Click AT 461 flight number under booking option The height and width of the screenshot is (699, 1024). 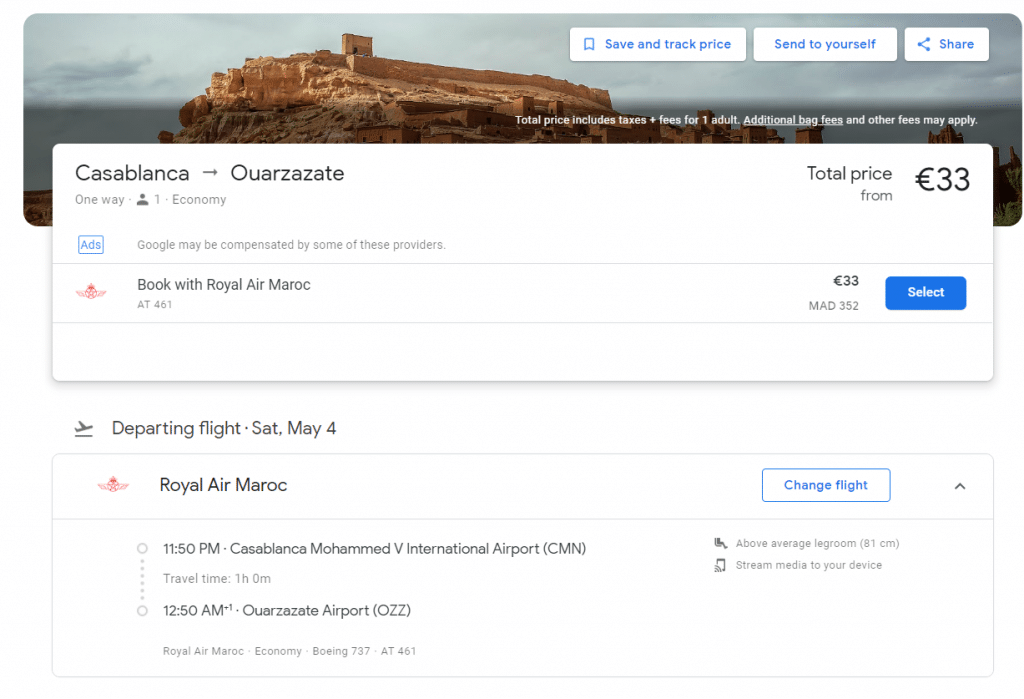(155, 304)
